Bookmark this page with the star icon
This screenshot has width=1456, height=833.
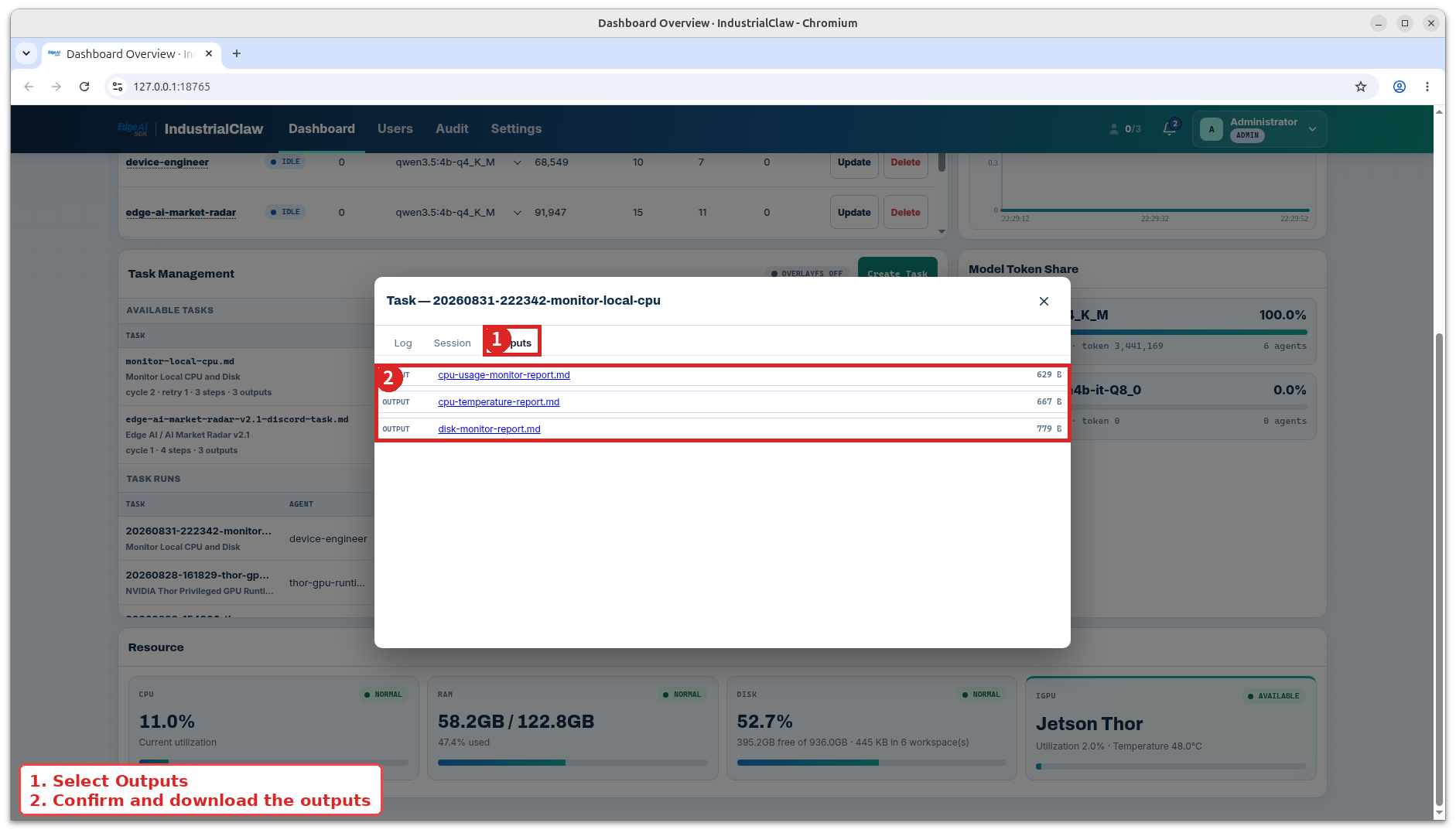click(x=1361, y=87)
